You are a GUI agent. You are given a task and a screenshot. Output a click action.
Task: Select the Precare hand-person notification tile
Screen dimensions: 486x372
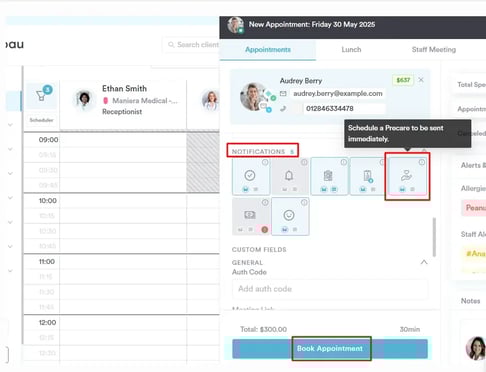click(407, 176)
